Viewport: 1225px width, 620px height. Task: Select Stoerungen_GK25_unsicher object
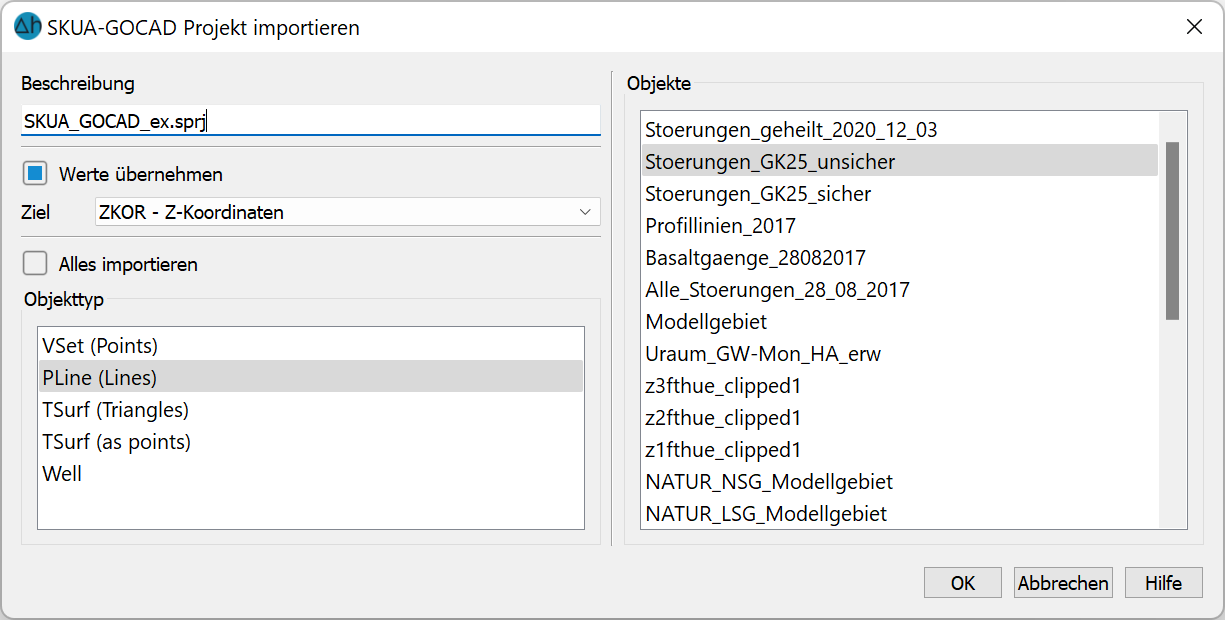click(x=900, y=161)
